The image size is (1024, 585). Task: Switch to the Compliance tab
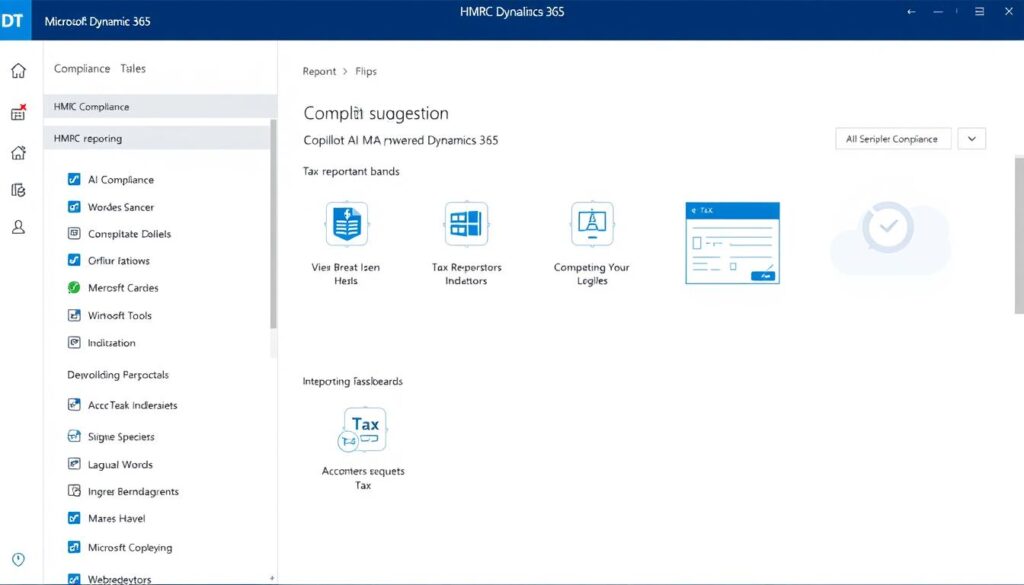pyautogui.click(x=82, y=69)
